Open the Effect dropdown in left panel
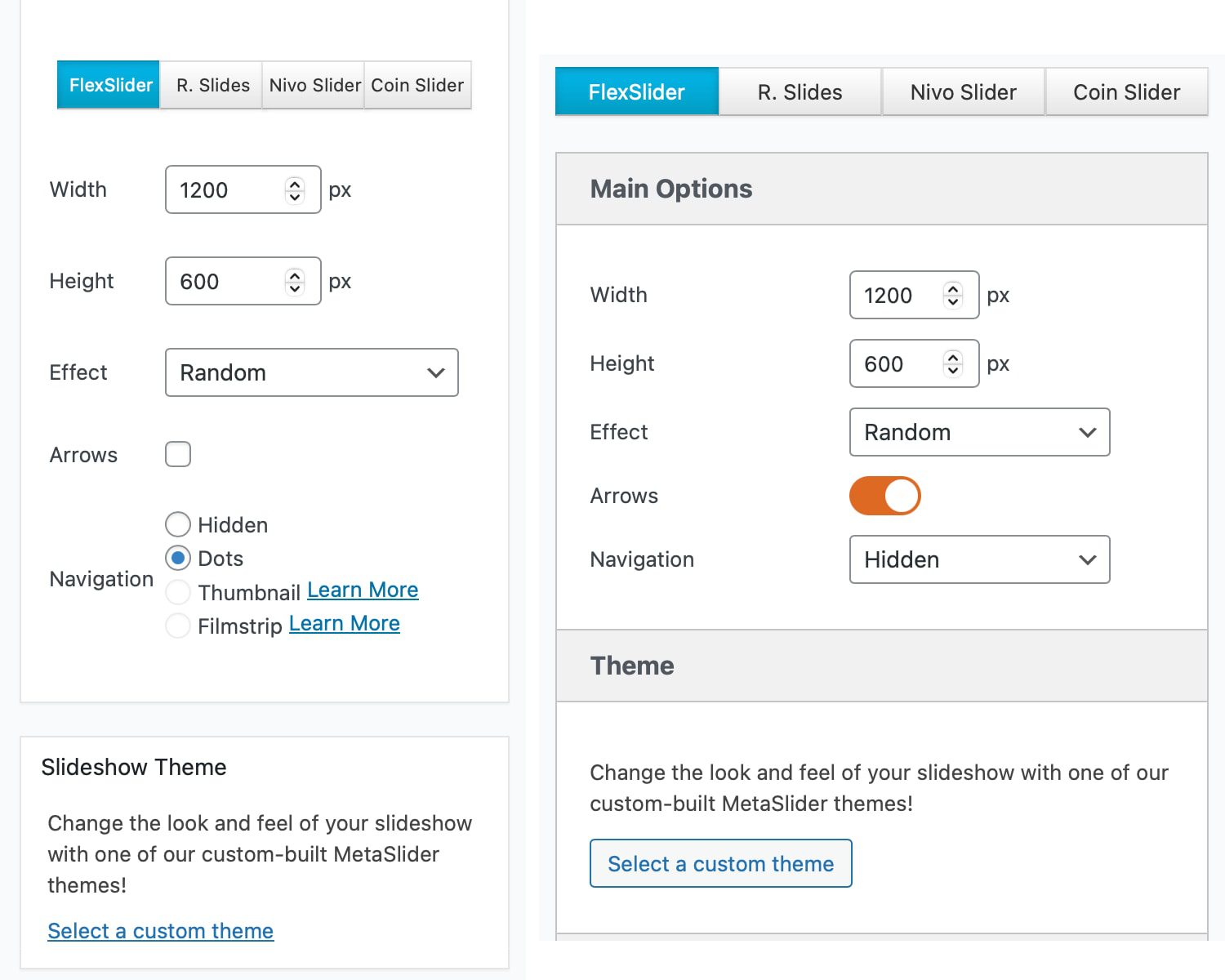The image size is (1225, 980). tap(311, 372)
